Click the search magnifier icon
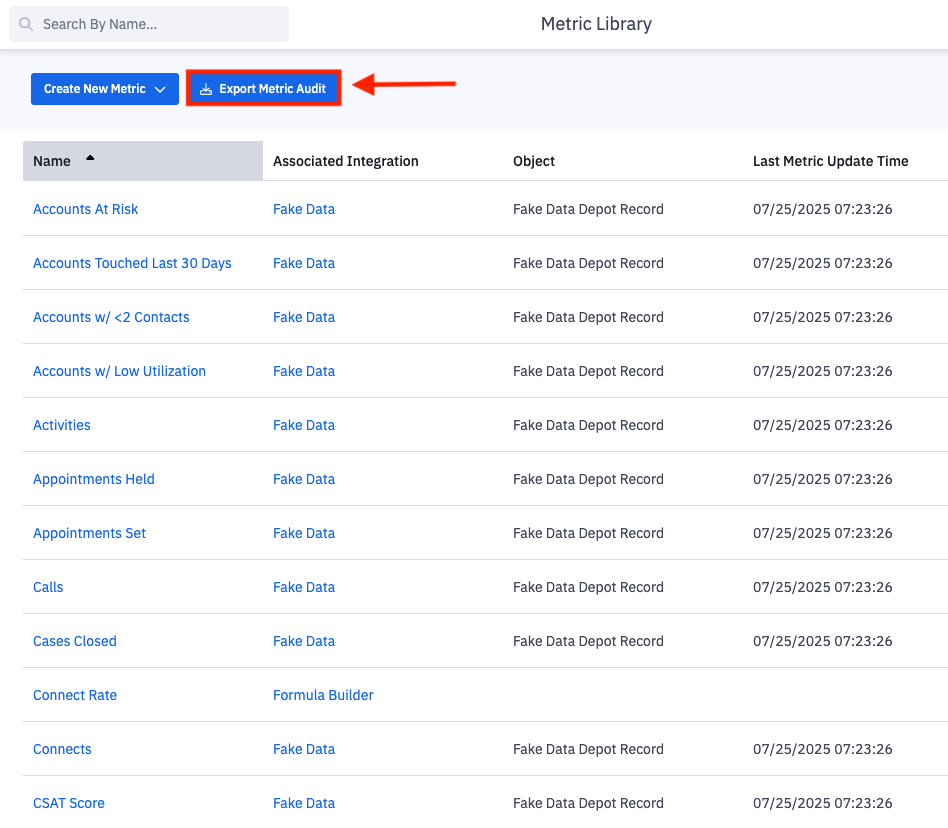948x828 pixels. click(25, 23)
